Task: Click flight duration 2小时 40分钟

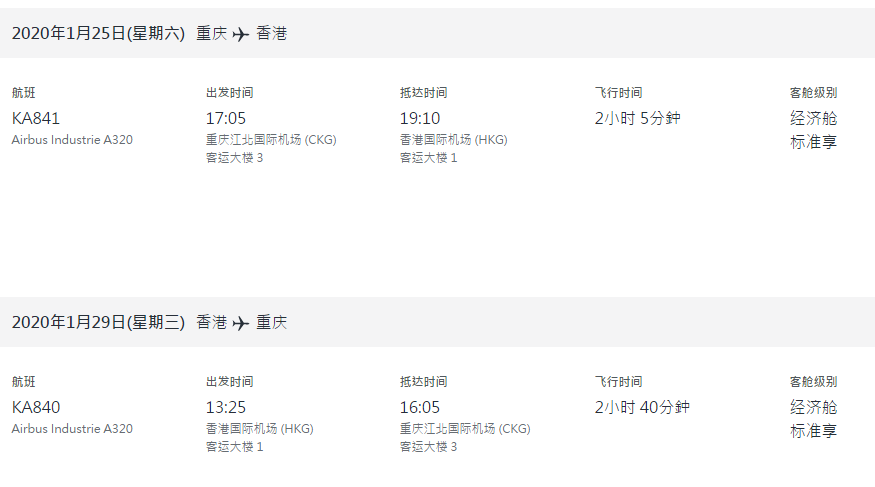Action: [x=642, y=407]
